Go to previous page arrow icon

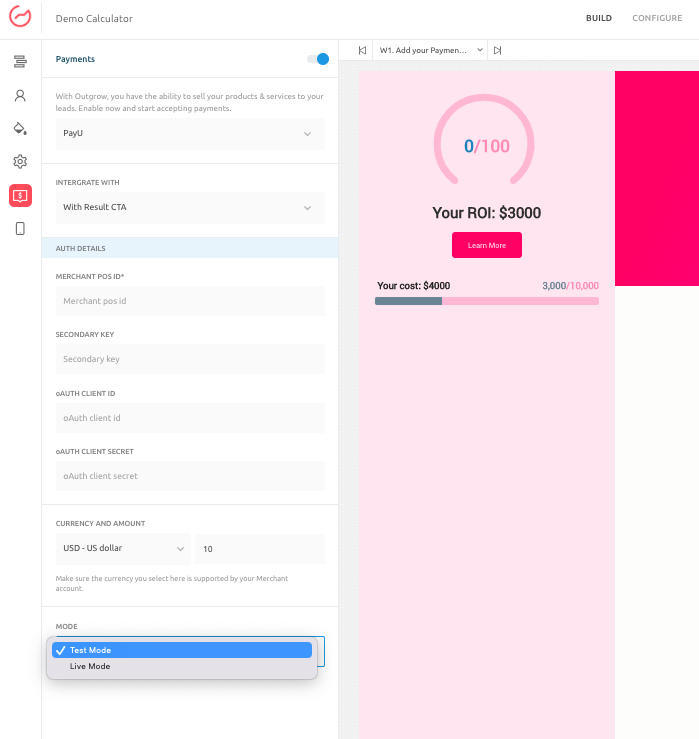[x=362, y=50]
